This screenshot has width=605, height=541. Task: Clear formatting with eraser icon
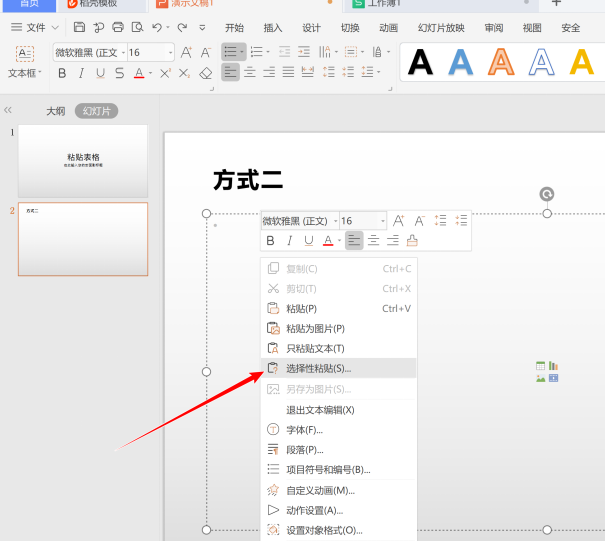206,73
